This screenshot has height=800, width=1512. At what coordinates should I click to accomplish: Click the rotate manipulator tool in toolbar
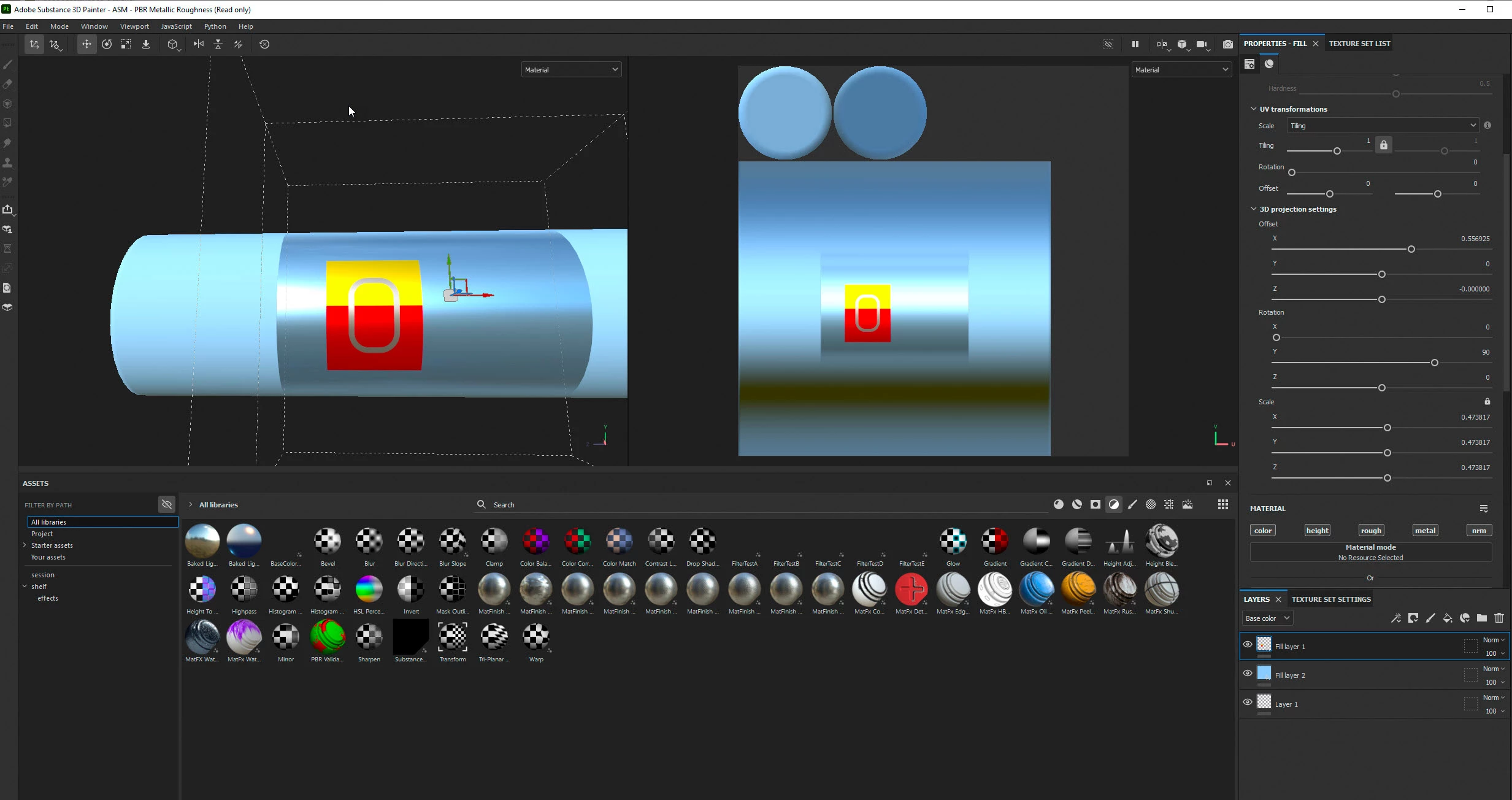pyautogui.click(x=107, y=44)
